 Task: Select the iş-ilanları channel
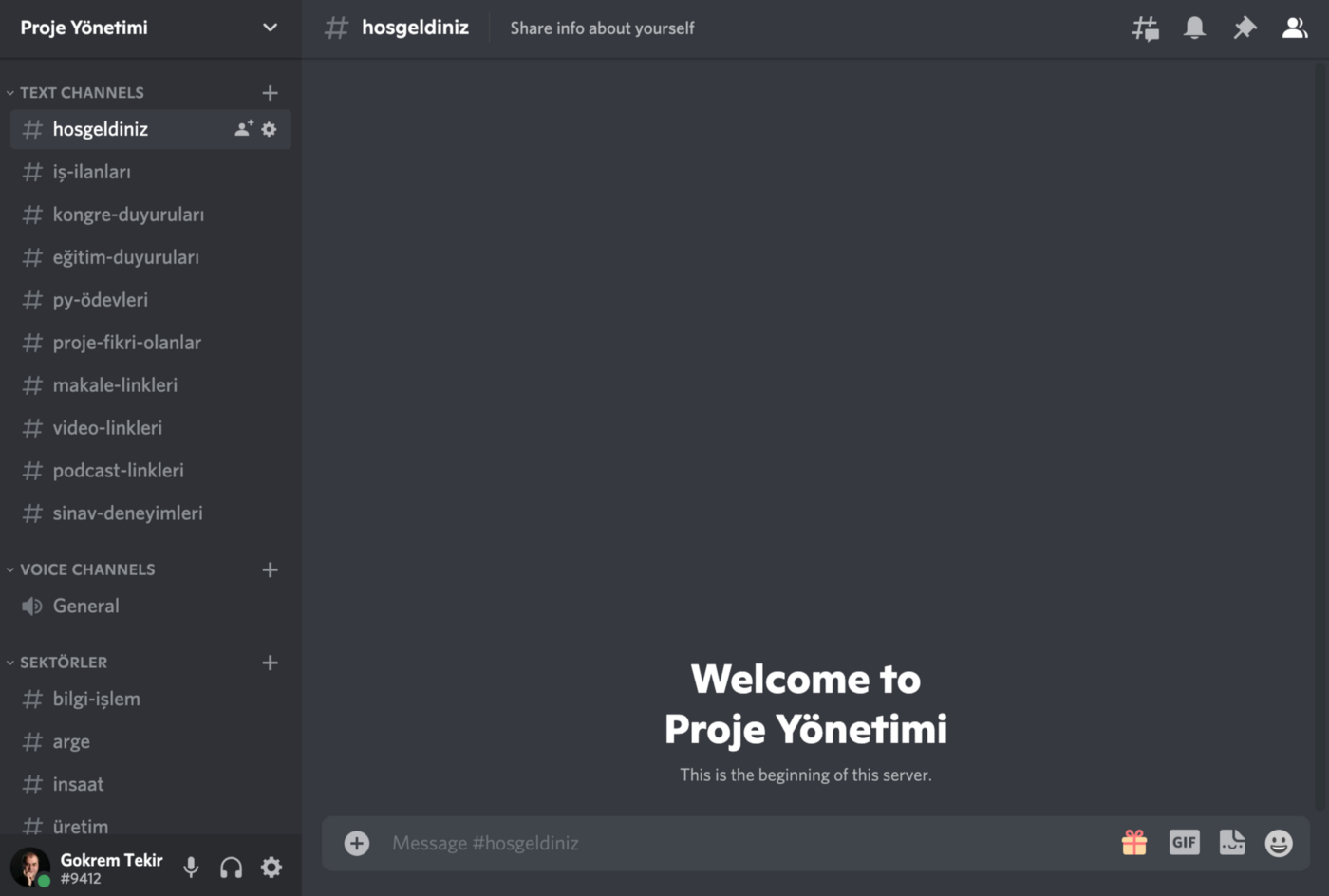(x=92, y=172)
